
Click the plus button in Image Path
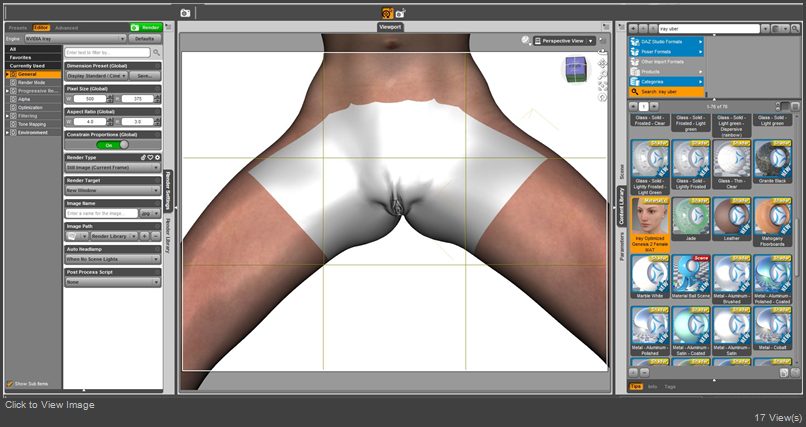[x=144, y=236]
